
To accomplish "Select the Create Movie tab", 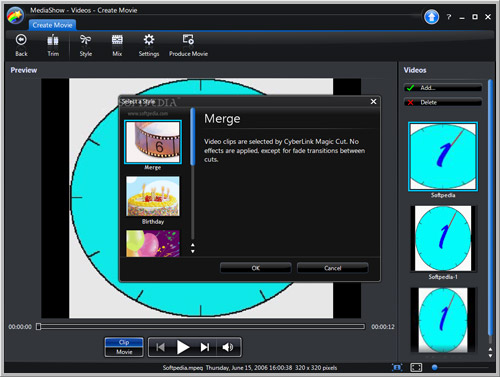I will pos(52,25).
